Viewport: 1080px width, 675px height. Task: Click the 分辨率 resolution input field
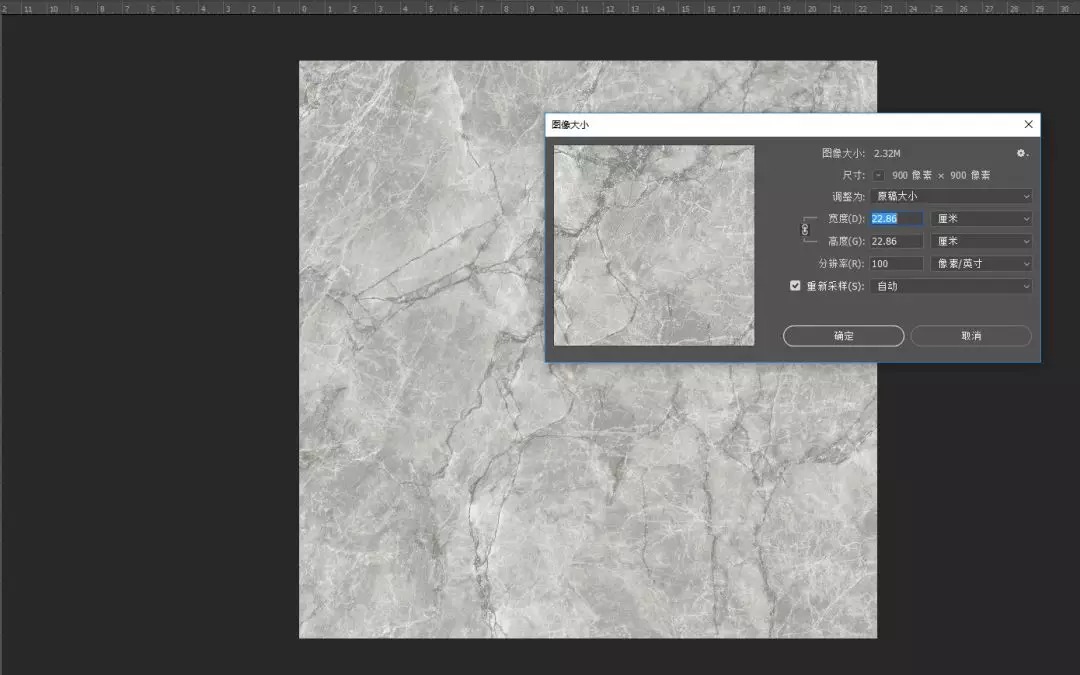(x=896, y=264)
